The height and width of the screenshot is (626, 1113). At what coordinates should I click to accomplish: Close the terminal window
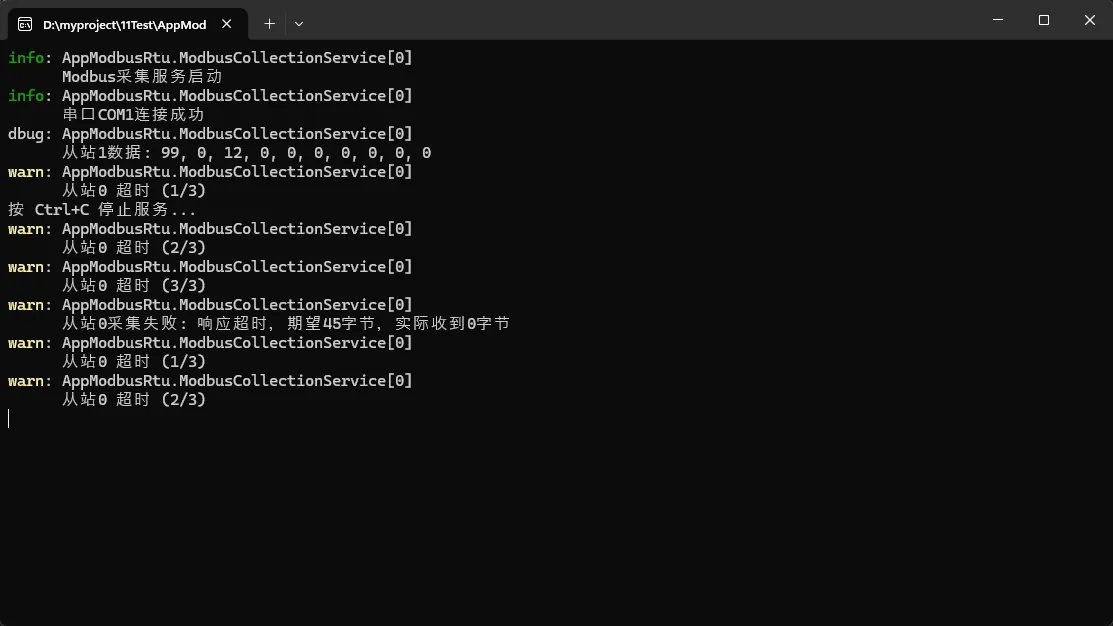pyautogui.click(x=1090, y=20)
